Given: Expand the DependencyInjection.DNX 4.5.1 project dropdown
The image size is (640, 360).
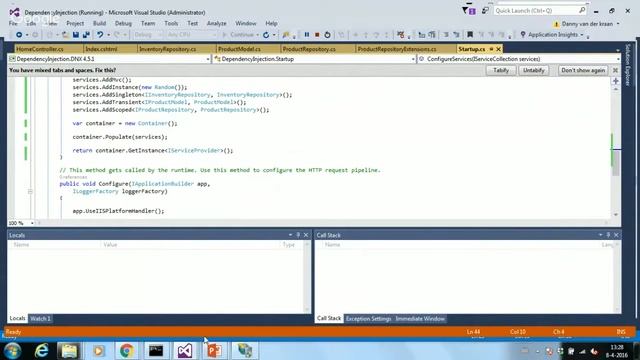Looking at the screenshot, I should (207, 59).
